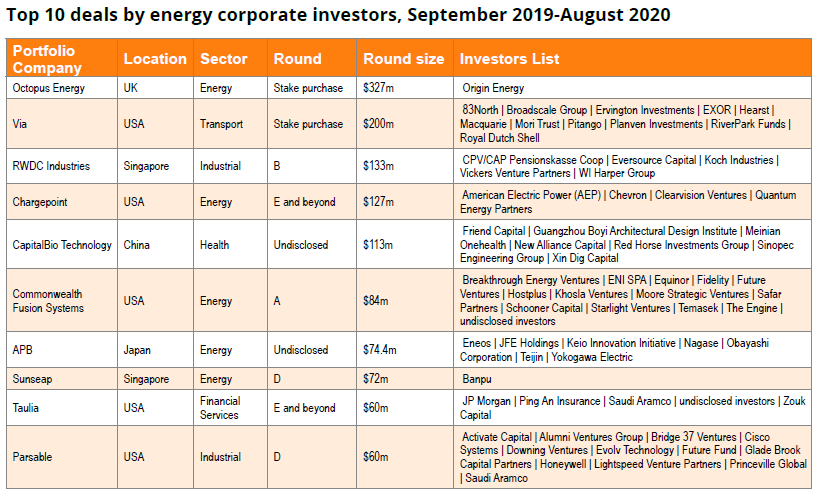The height and width of the screenshot is (496, 819).
Task: Click the Location column header
Action: click(x=155, y=59)
